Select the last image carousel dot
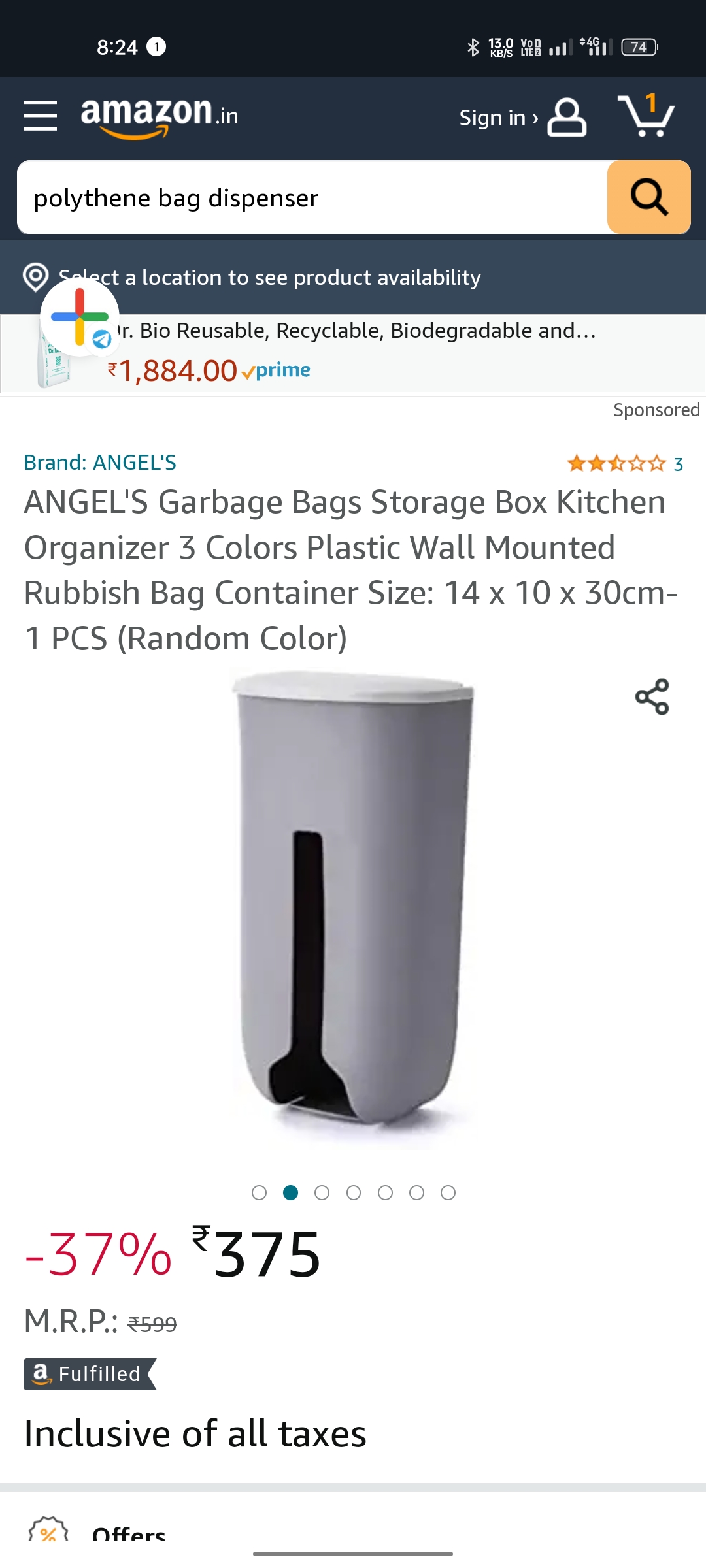 (448, 1193)
